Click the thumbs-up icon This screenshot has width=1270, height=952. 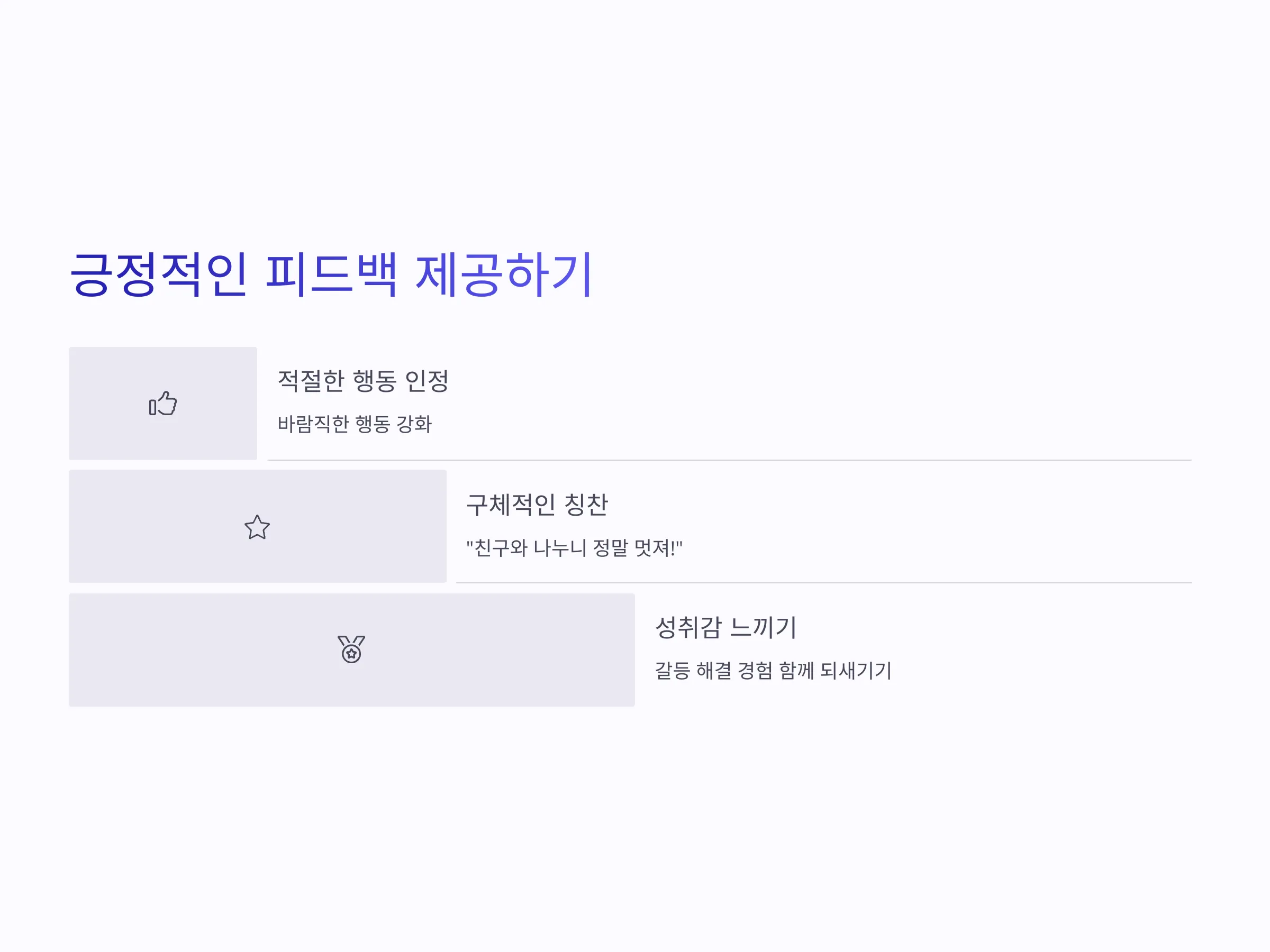[x=163, y=404]
